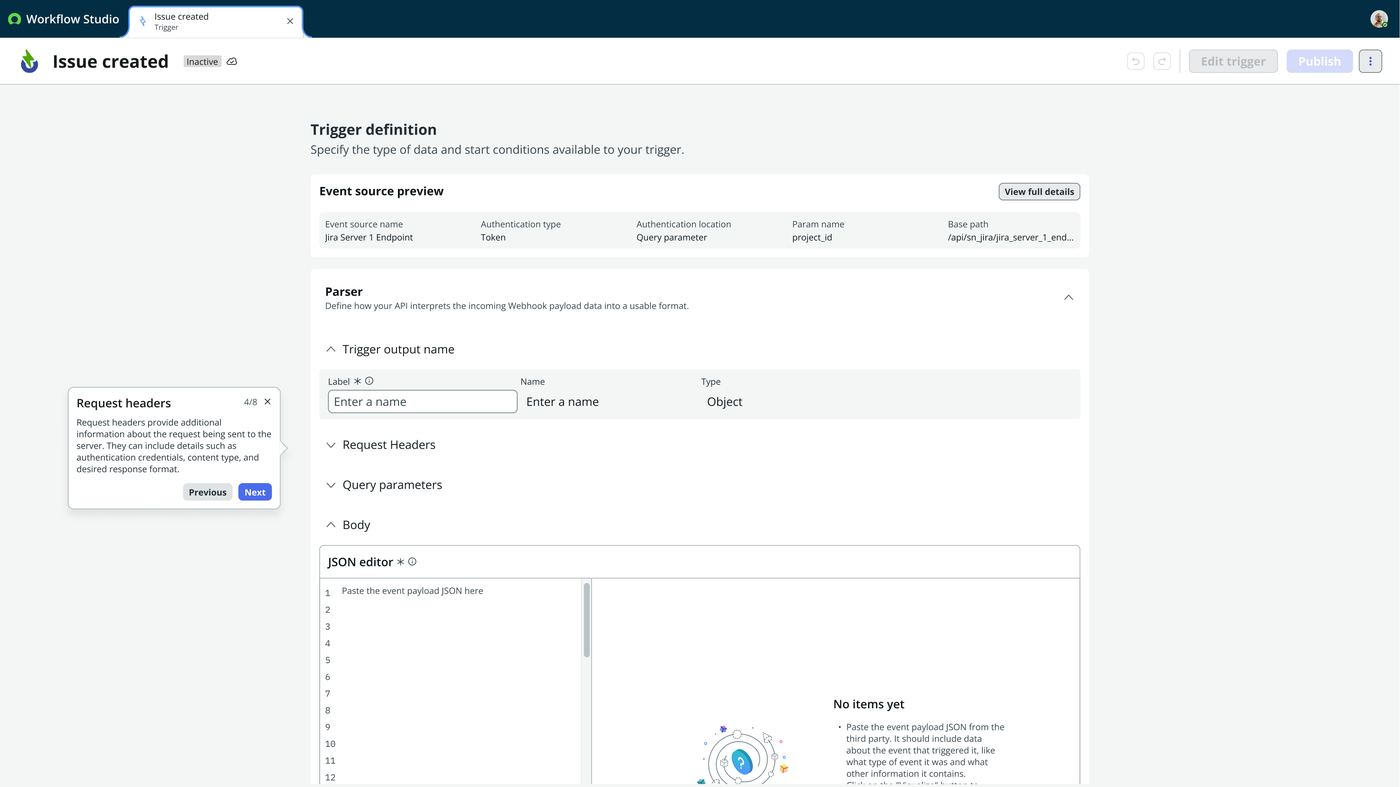The height and width of the screenshot is (787, 1400).
Task: Click the cloud status icon next to Inactive
Action: point(232,62)
